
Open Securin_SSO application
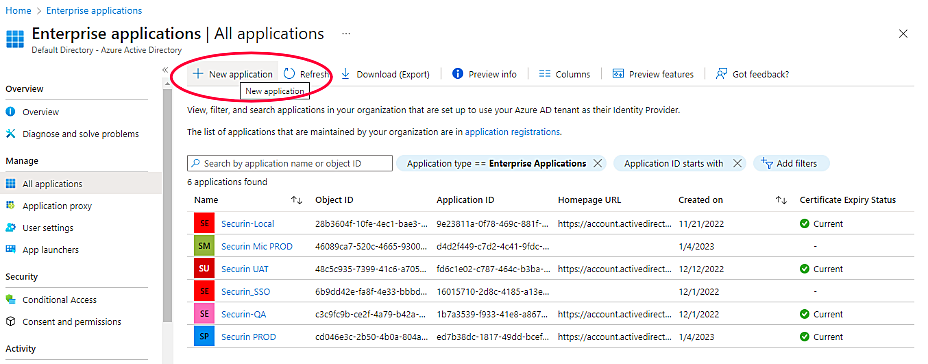tap(246, 291)
